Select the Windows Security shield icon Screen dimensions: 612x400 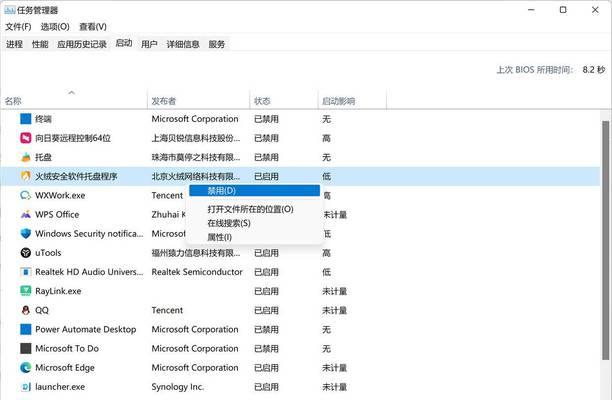coord(26,234)
